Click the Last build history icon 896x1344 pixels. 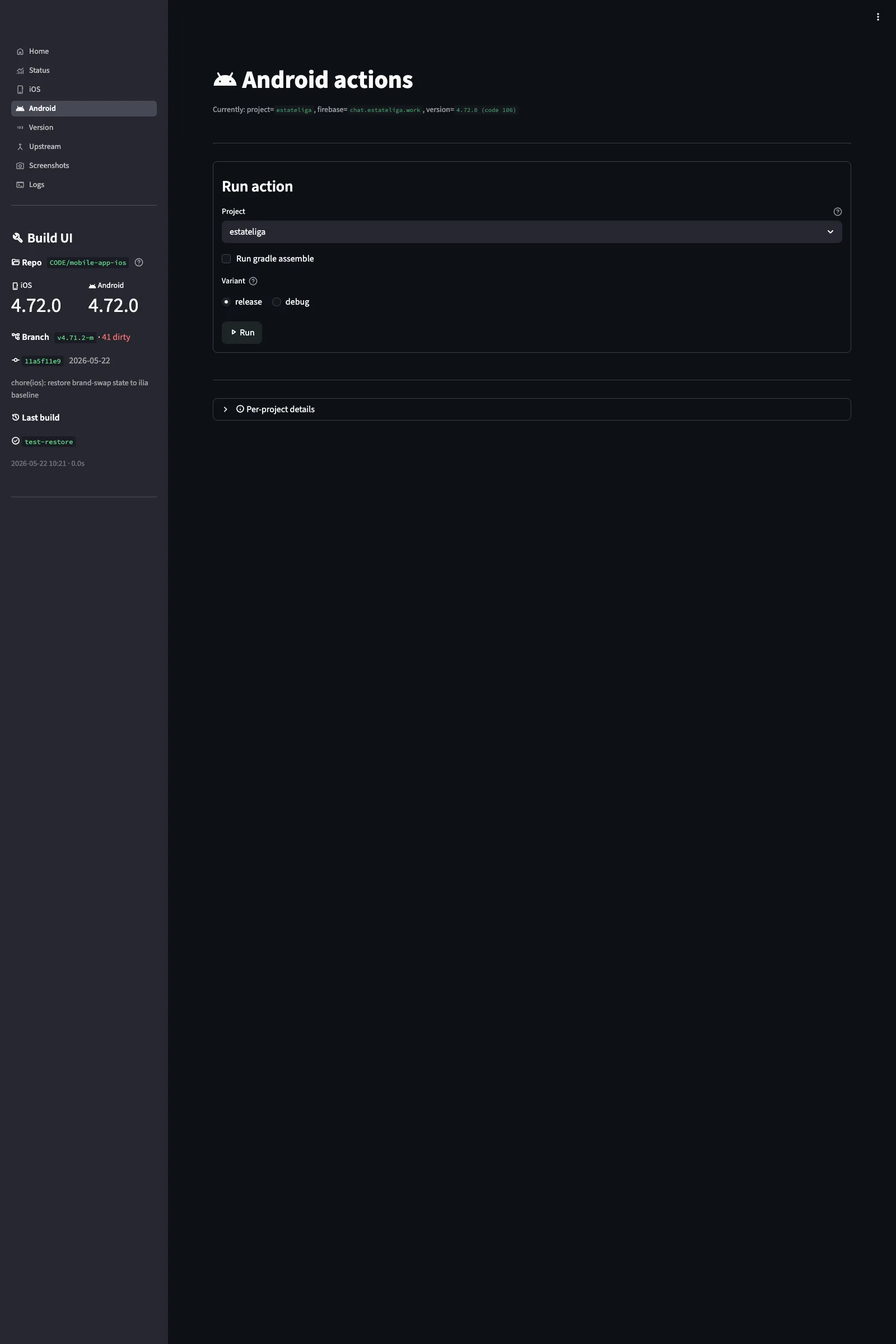(16, 417)
